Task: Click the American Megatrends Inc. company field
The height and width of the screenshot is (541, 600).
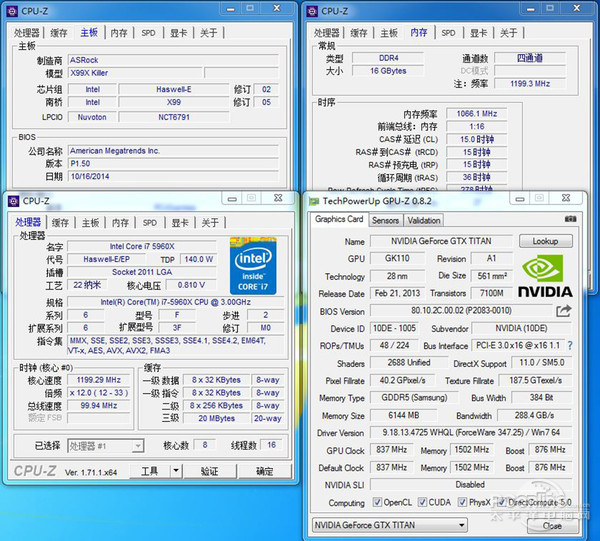Action: click(173, 151)
